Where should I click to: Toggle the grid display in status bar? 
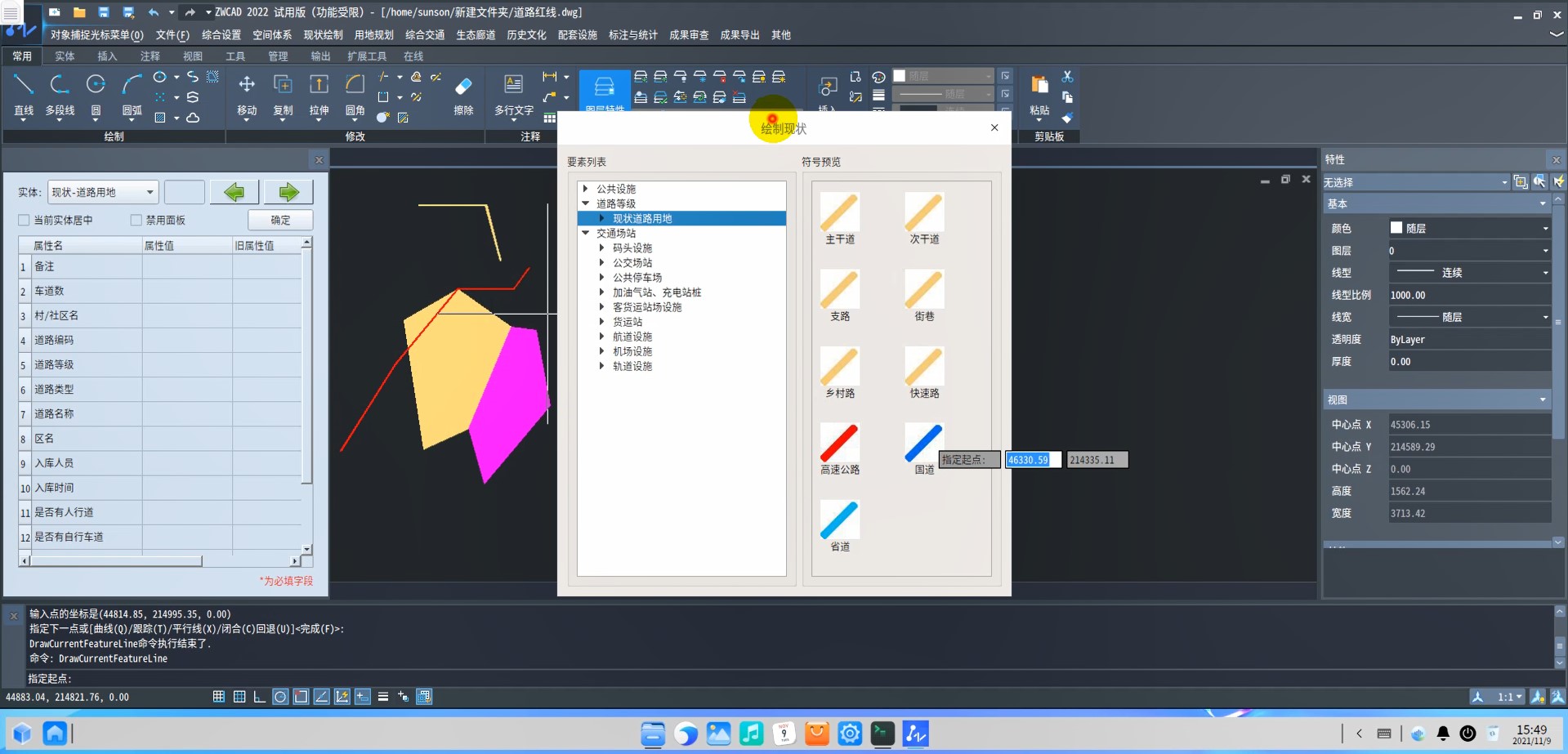pos(219,697)
